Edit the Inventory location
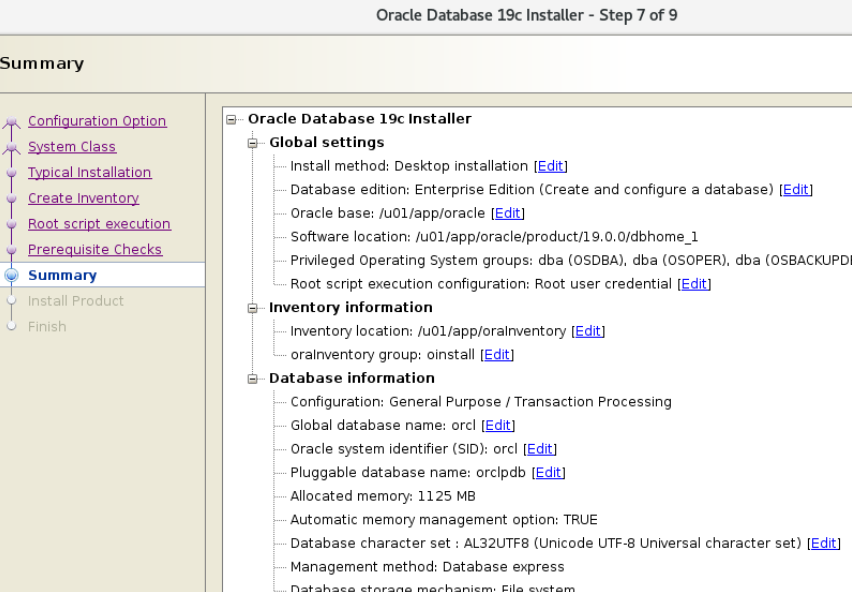The width and height of the screenshot is (852, 592). coord(587,331)
